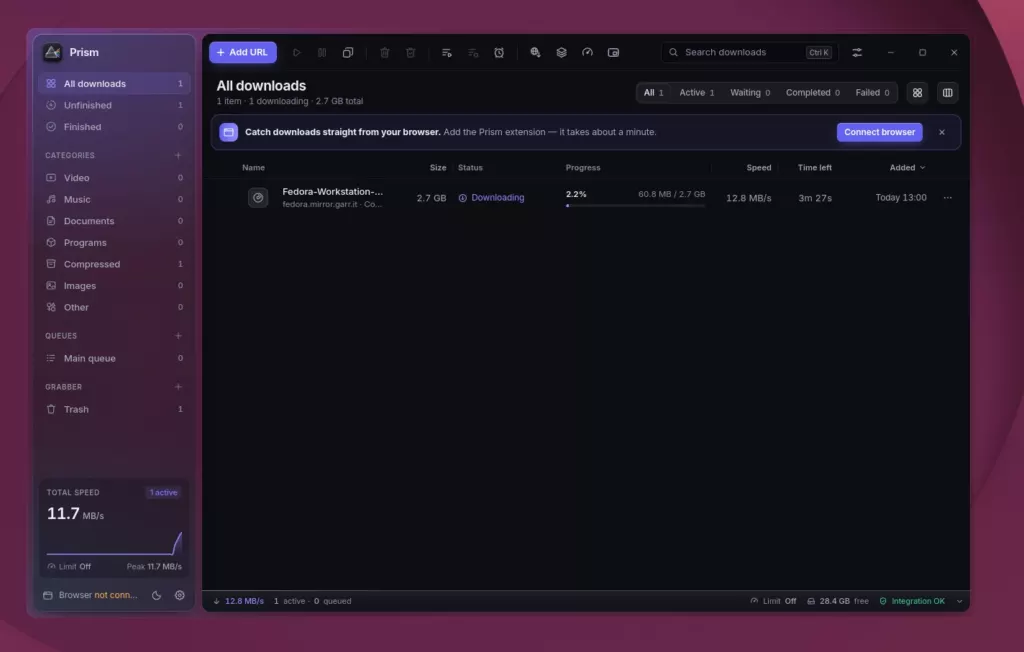Click the plus next to Grabber
Viewport: 1024px width, 652px height.
tap(178, 387)
